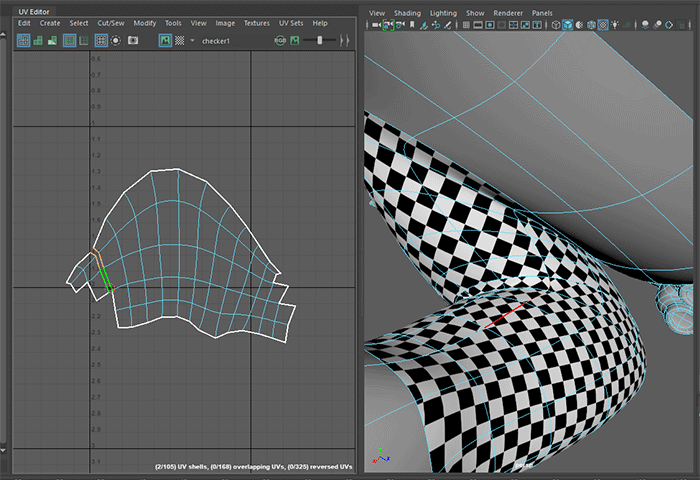This screenshot has width=700, height=480.
Task: Toggle smooth shade all cube in viewport
Action: 568,26
